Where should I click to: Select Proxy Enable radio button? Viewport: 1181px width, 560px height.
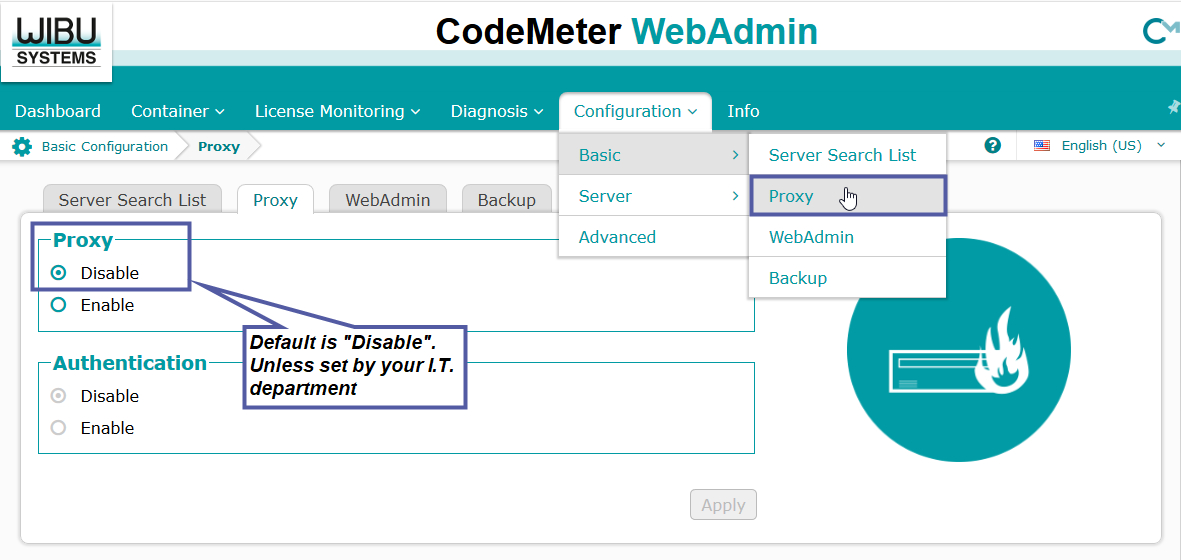click(59, 305)
